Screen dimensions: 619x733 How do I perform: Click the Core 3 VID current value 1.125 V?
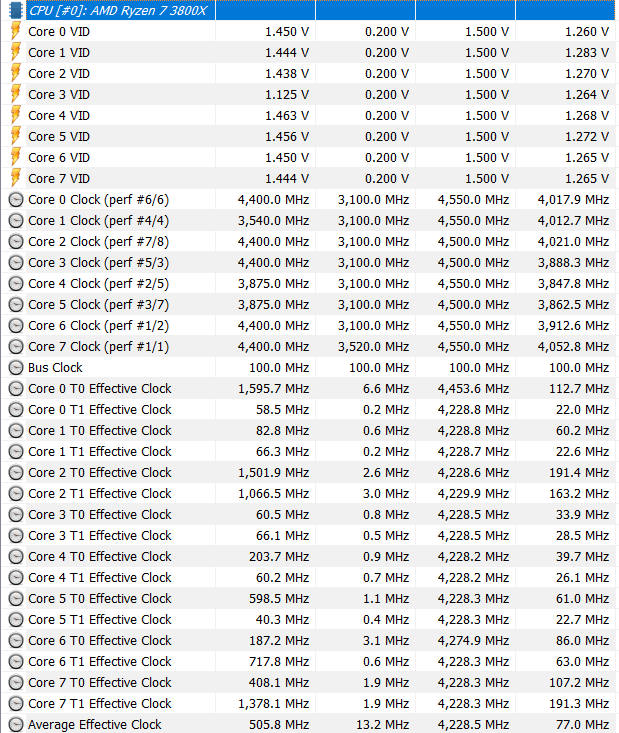coord(286,94)
